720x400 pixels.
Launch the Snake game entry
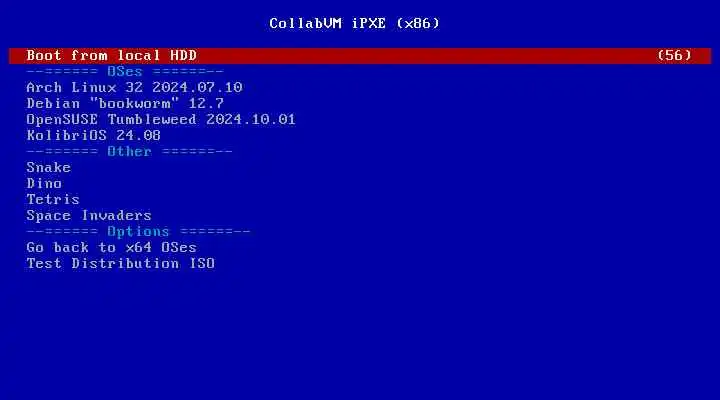49,167
